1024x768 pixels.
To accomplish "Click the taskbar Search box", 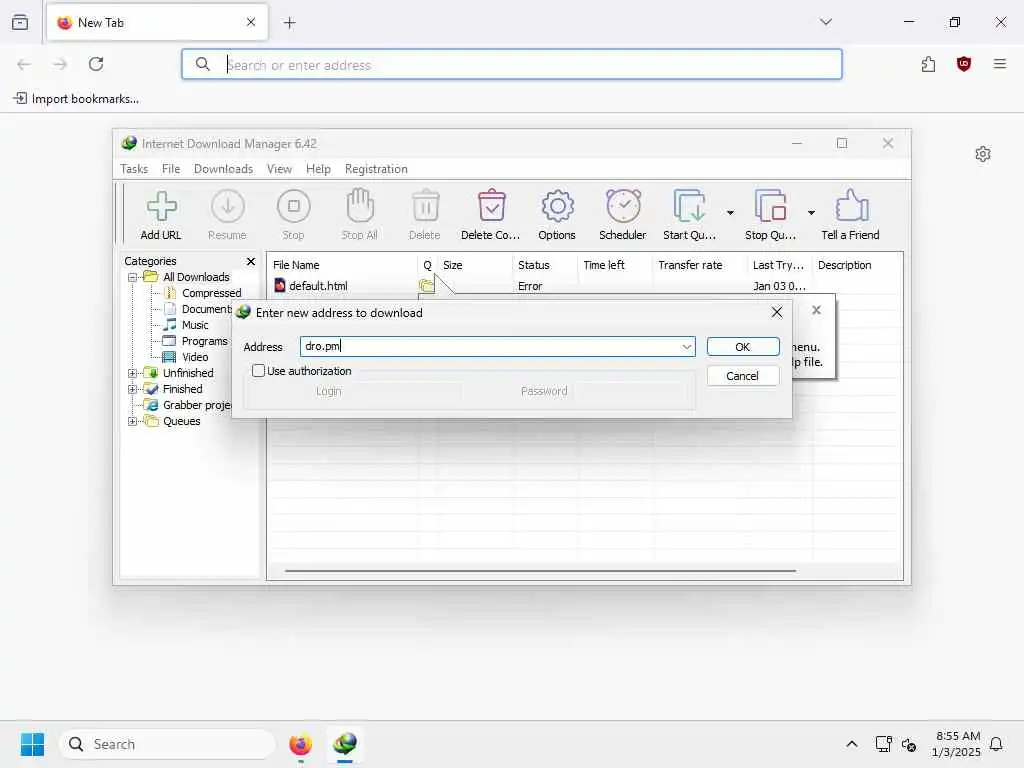I will tap(167, 744).
